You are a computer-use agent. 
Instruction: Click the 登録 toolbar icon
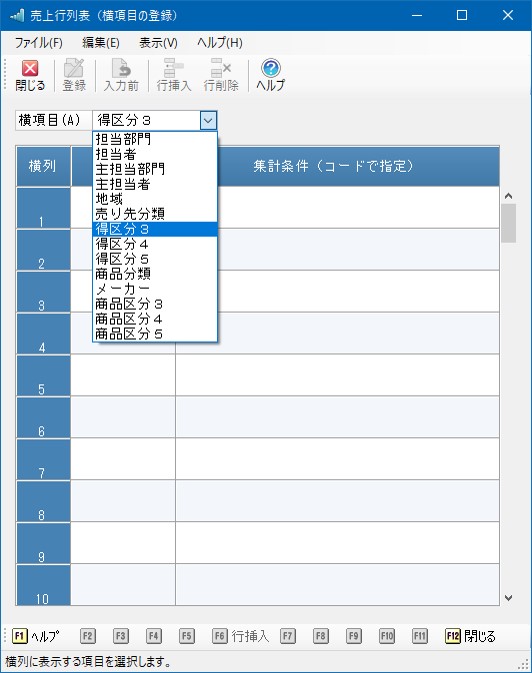pyautogui.click(x=74, y=75)
